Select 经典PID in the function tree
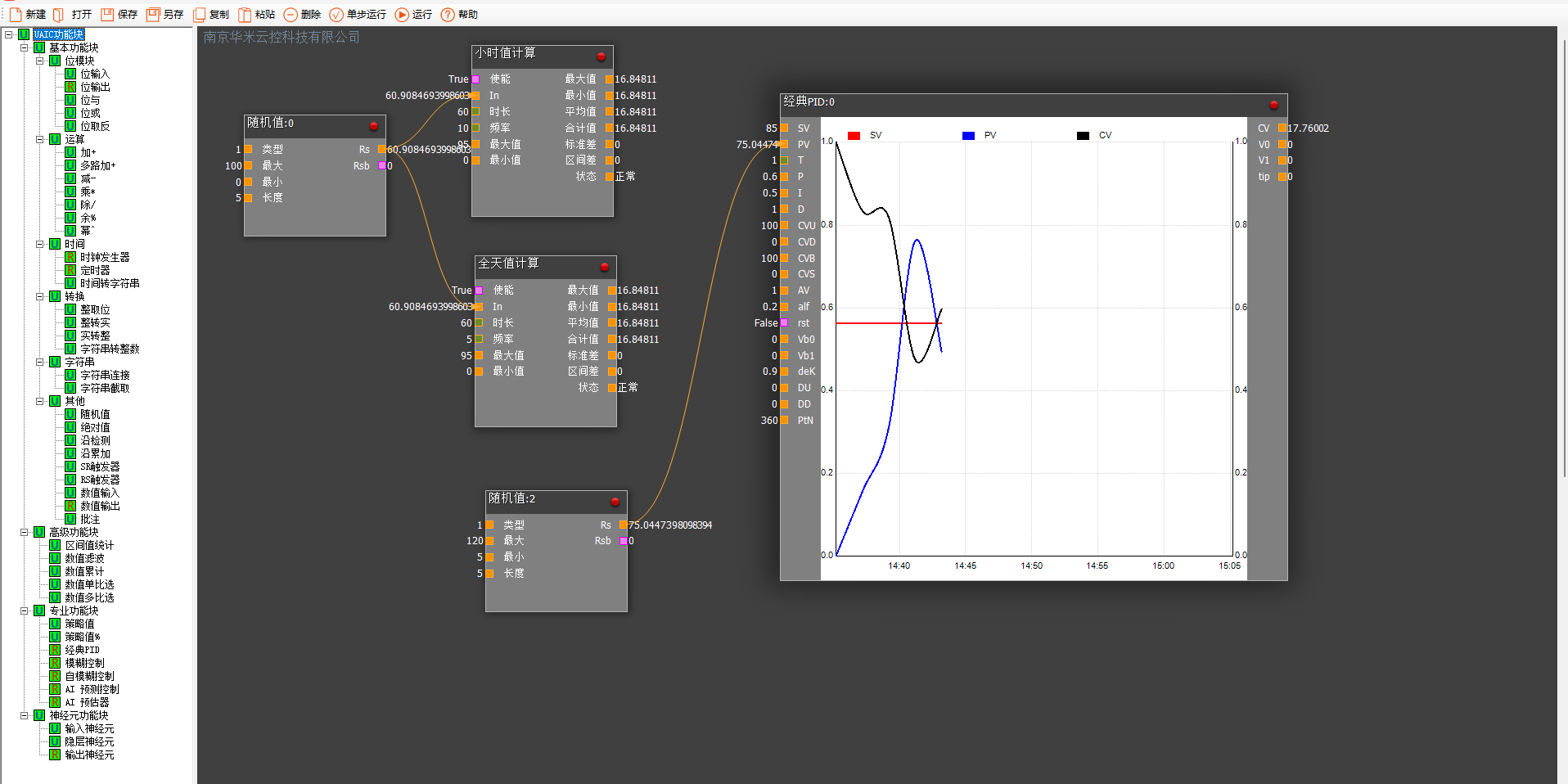Viewport: 1568px width, 784px height. (82, 650)
